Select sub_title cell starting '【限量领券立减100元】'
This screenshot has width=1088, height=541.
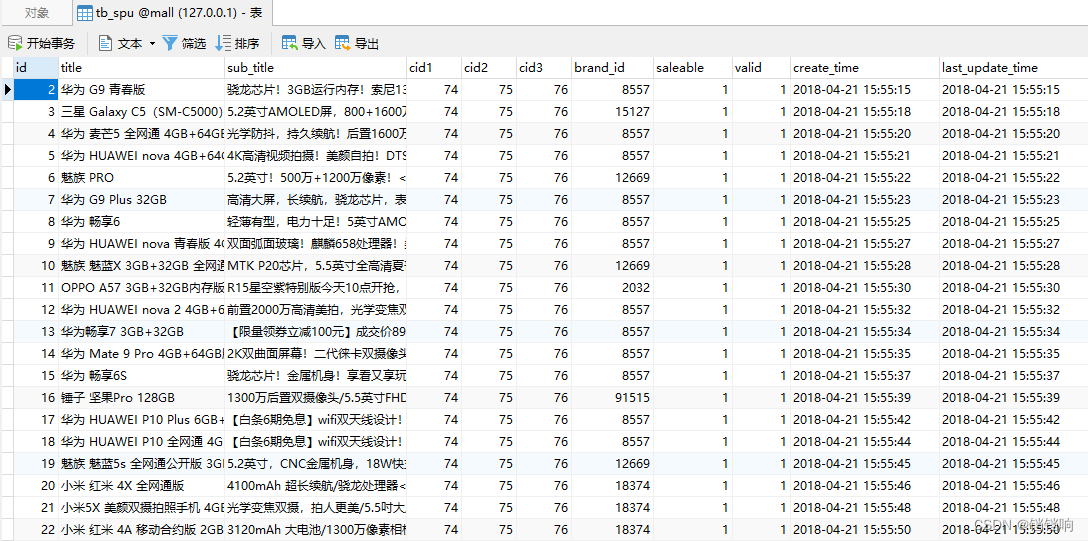[316, 332]
